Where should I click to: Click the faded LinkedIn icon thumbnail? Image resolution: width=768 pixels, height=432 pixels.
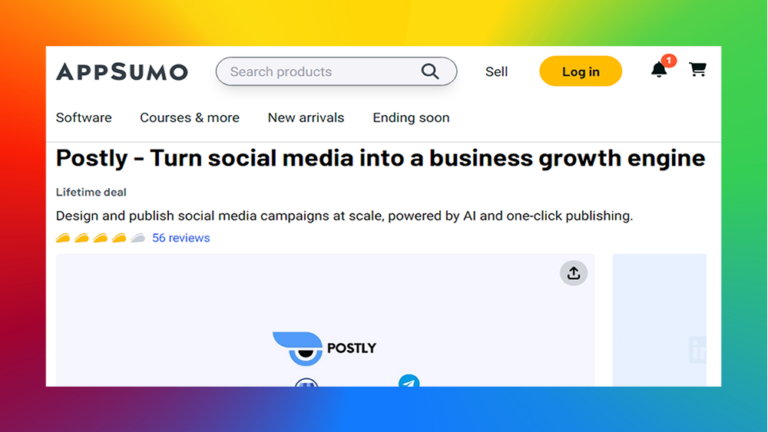[x=697, y=349]
